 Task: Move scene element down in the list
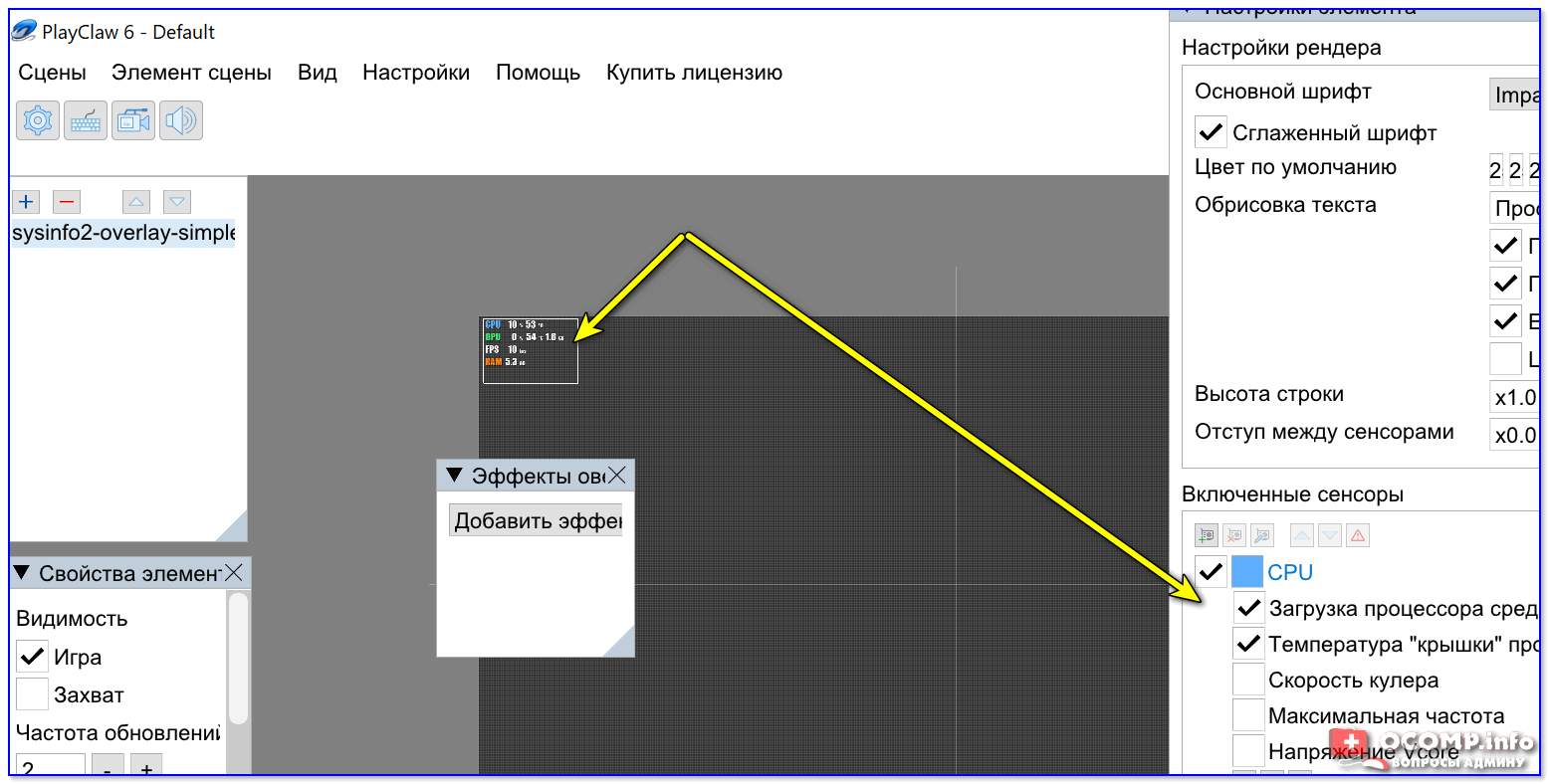(x=177, y=202)
